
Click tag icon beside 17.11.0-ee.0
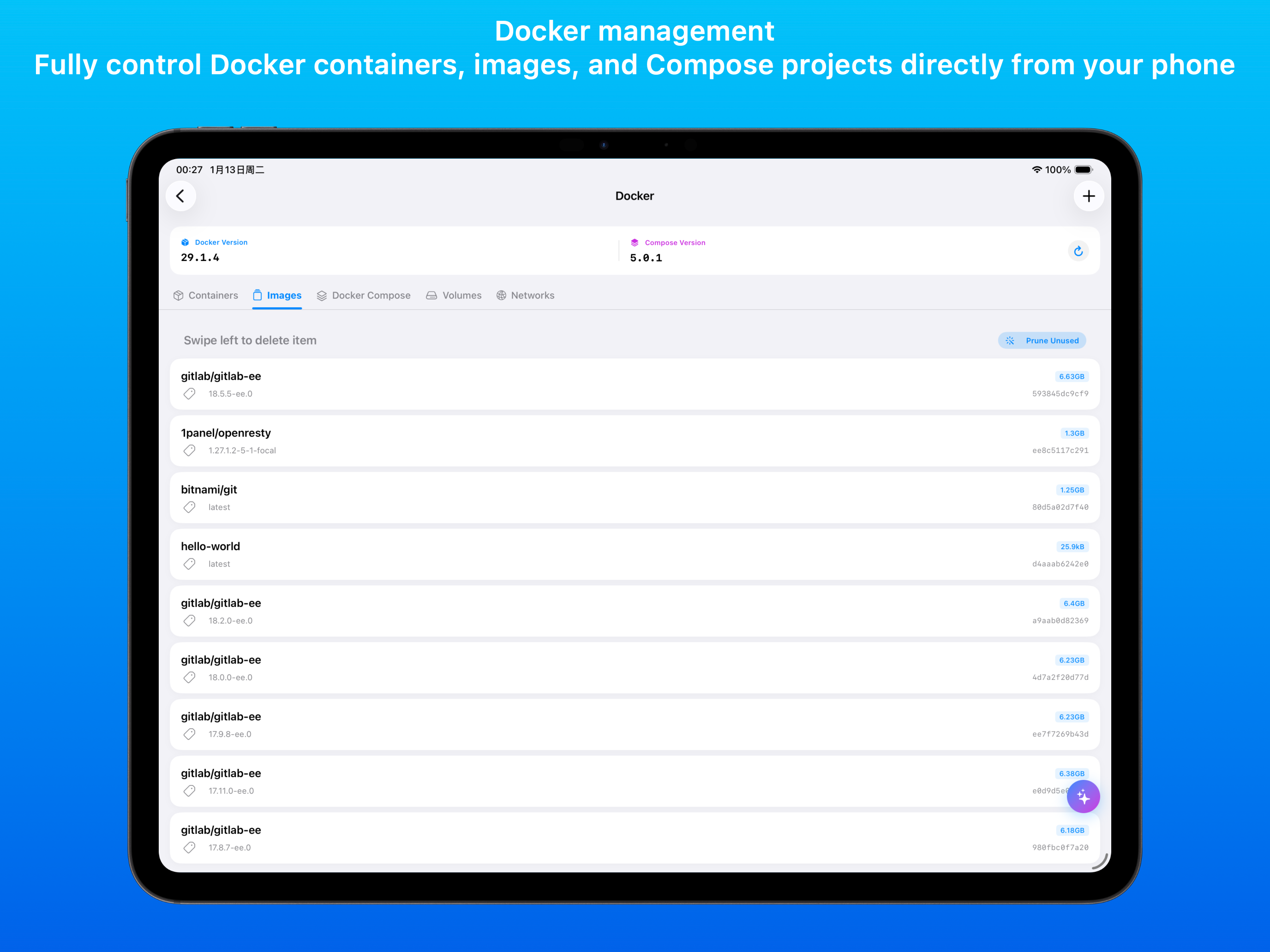point(190,791)
